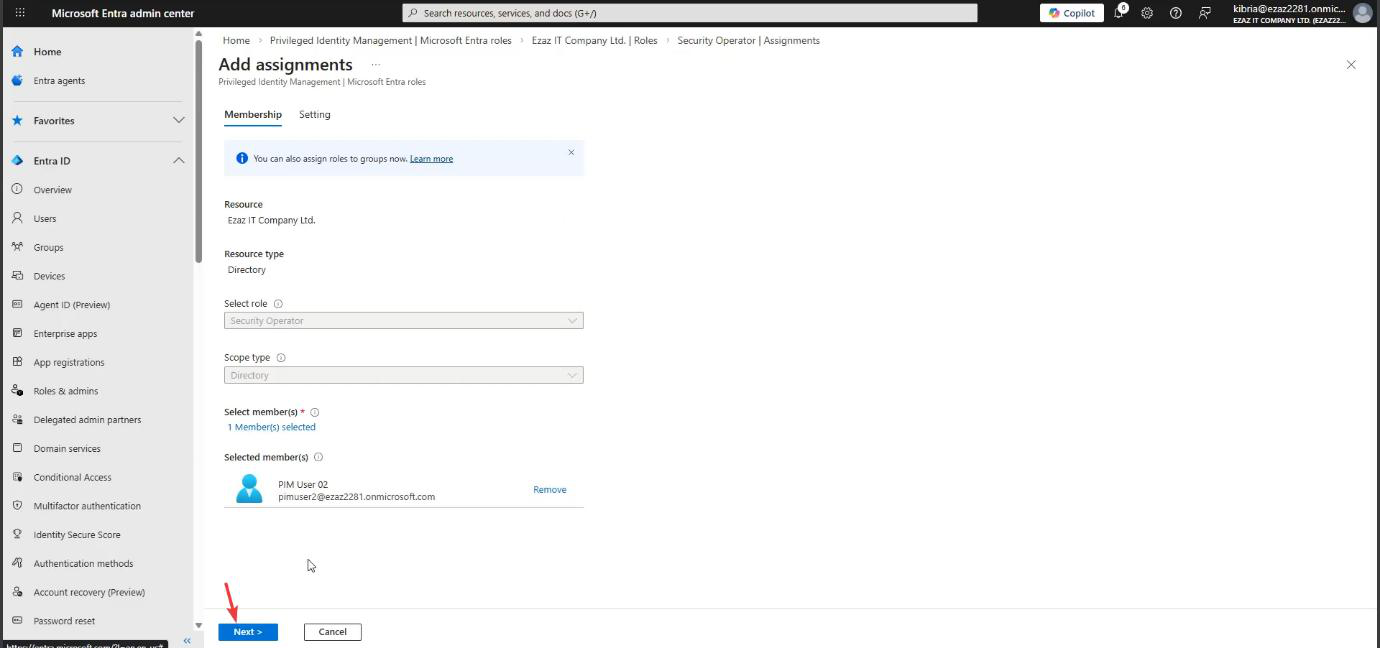Open the help question mark icon

pyautogui.click(x=1176, y=13)
